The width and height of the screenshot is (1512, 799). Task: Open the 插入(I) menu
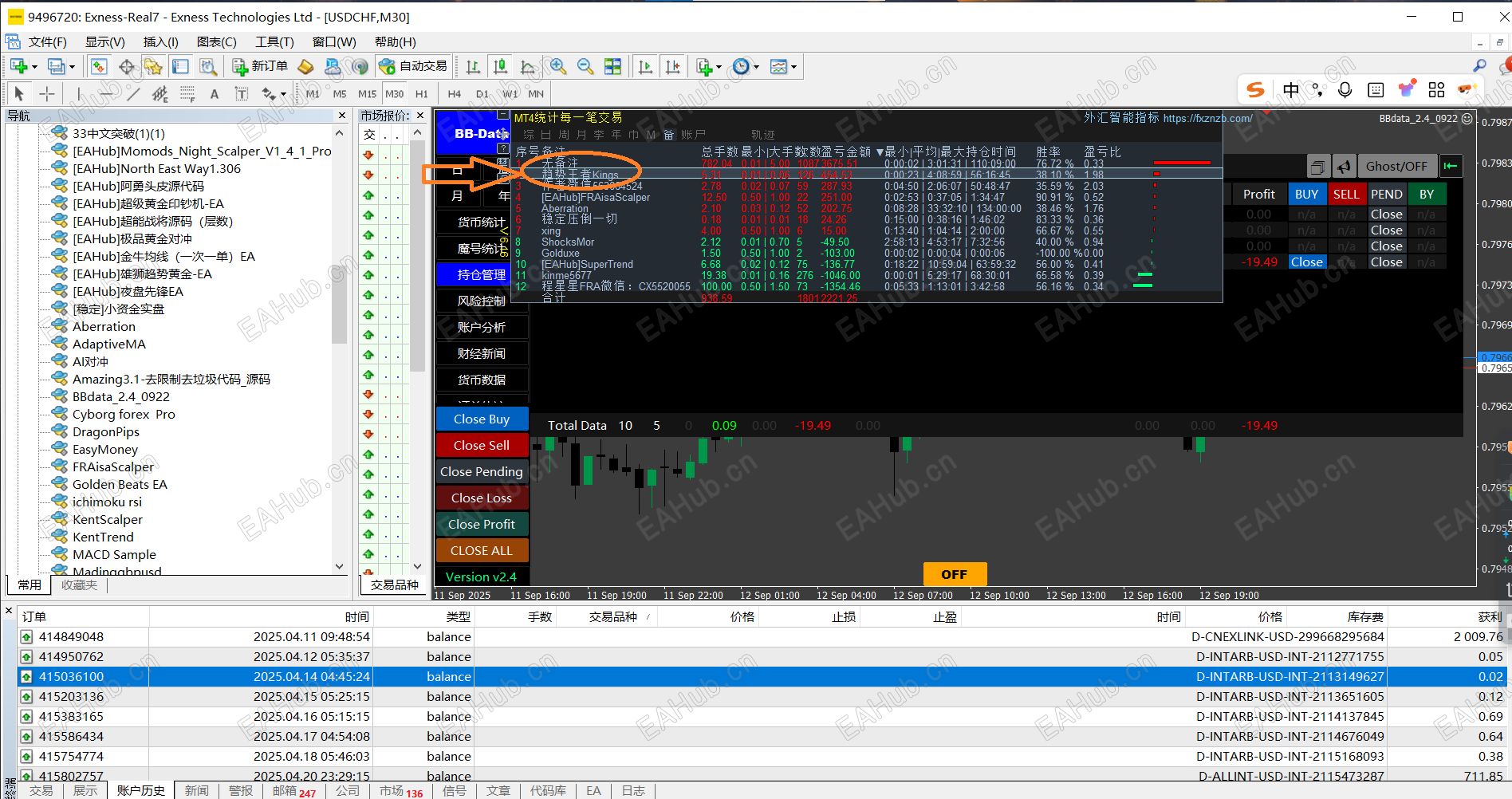tap(160, 42)
